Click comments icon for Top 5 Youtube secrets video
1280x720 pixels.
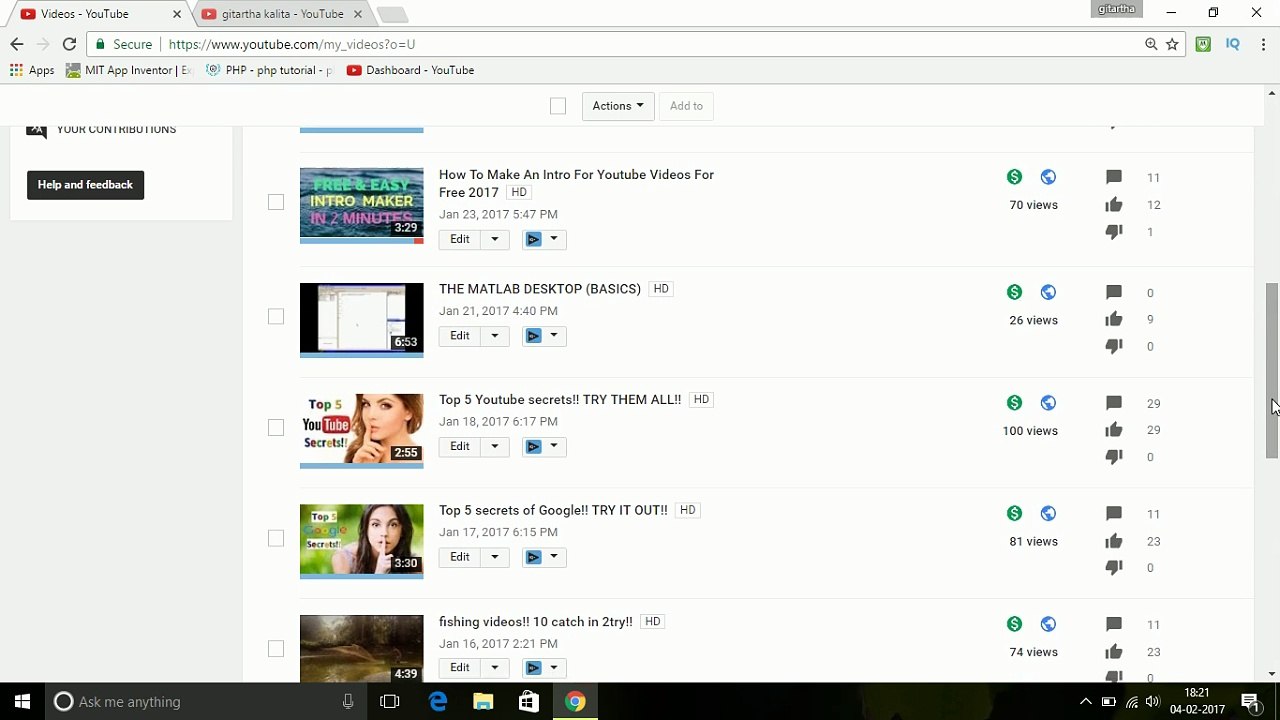1114,403
